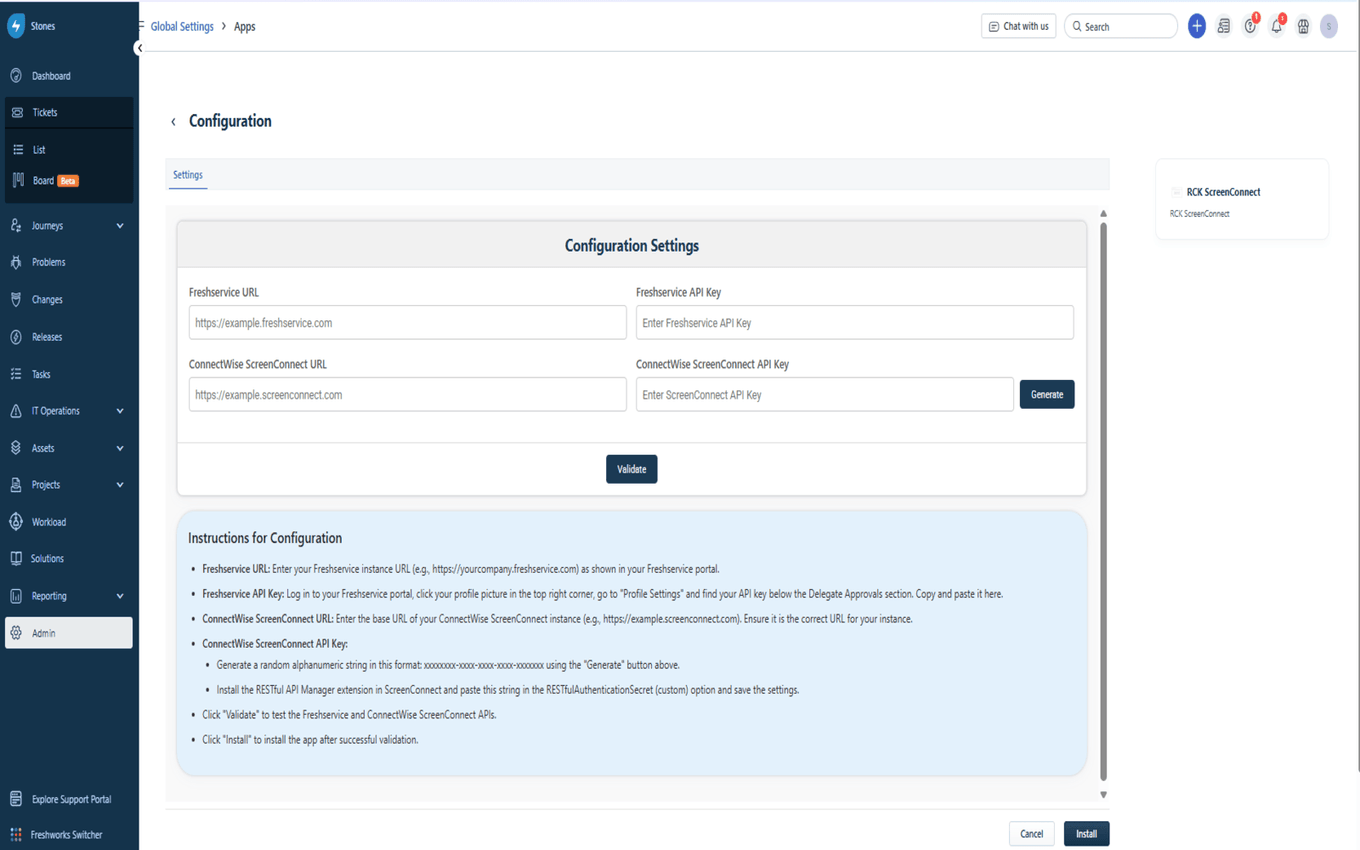Viewport: 1360px width, 850px height.
Task: Validate the configuration settings
Action: point(632,469)
